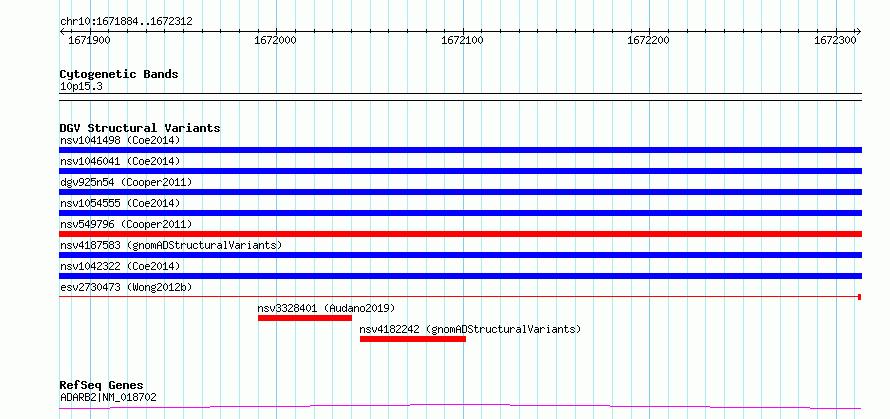The height and width of the screenshot is (419, 890).
Task: Open variant label nsv1042322 (Coe2014)
Action: point(120,266)
